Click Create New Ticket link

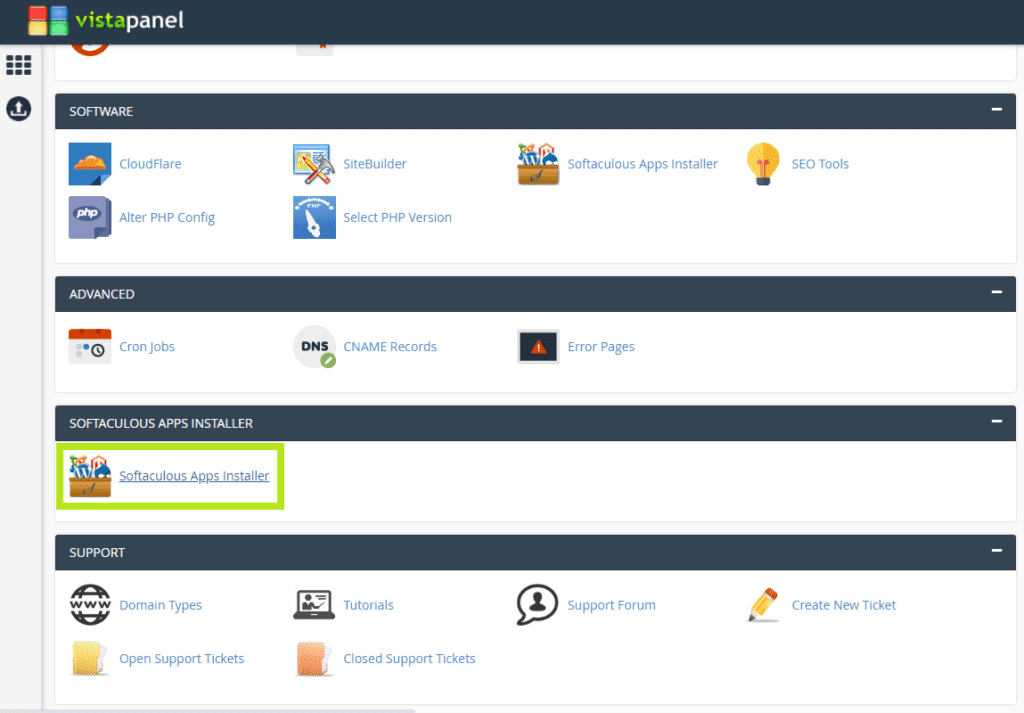[844, 605]
